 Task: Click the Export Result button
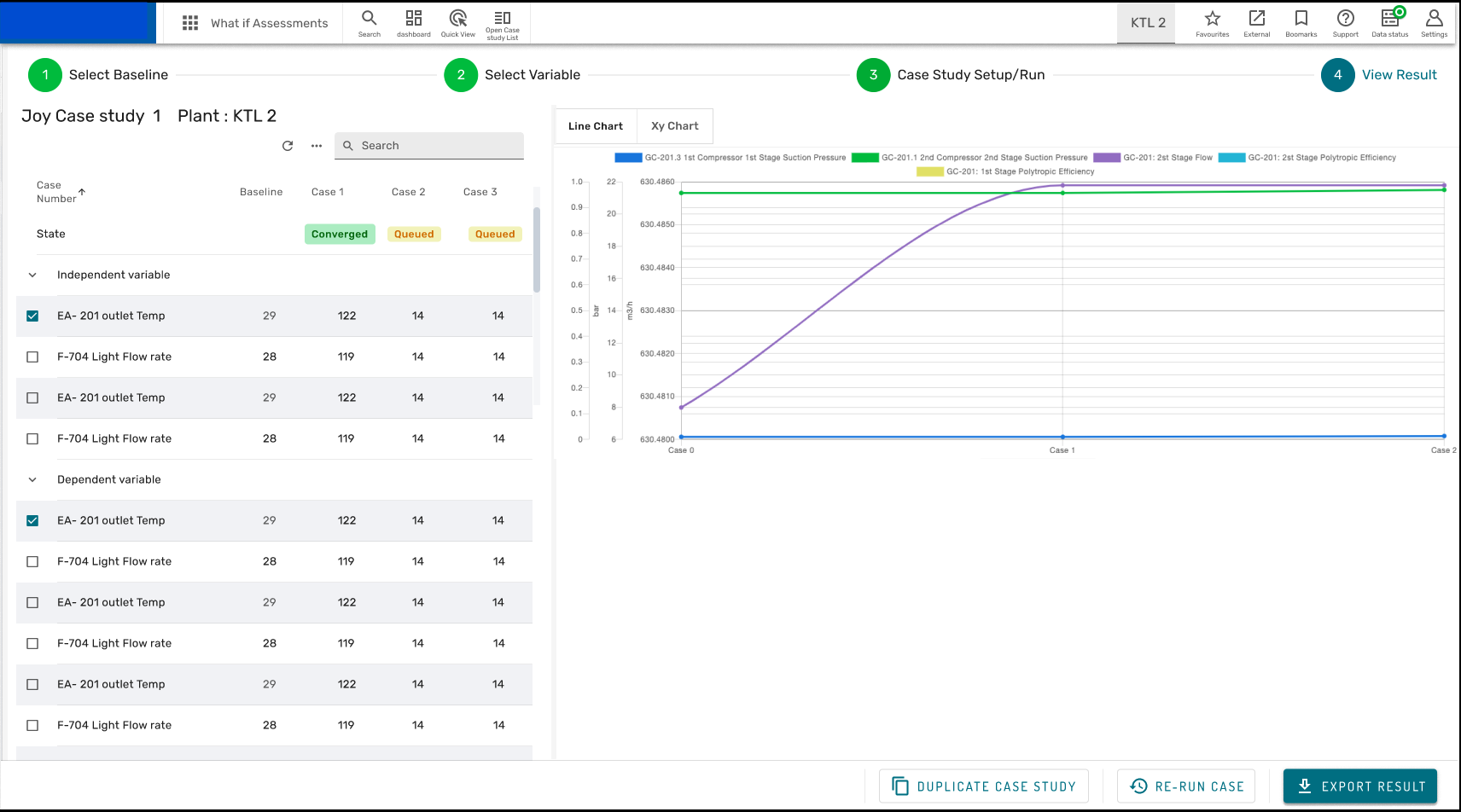point(1359,786)
